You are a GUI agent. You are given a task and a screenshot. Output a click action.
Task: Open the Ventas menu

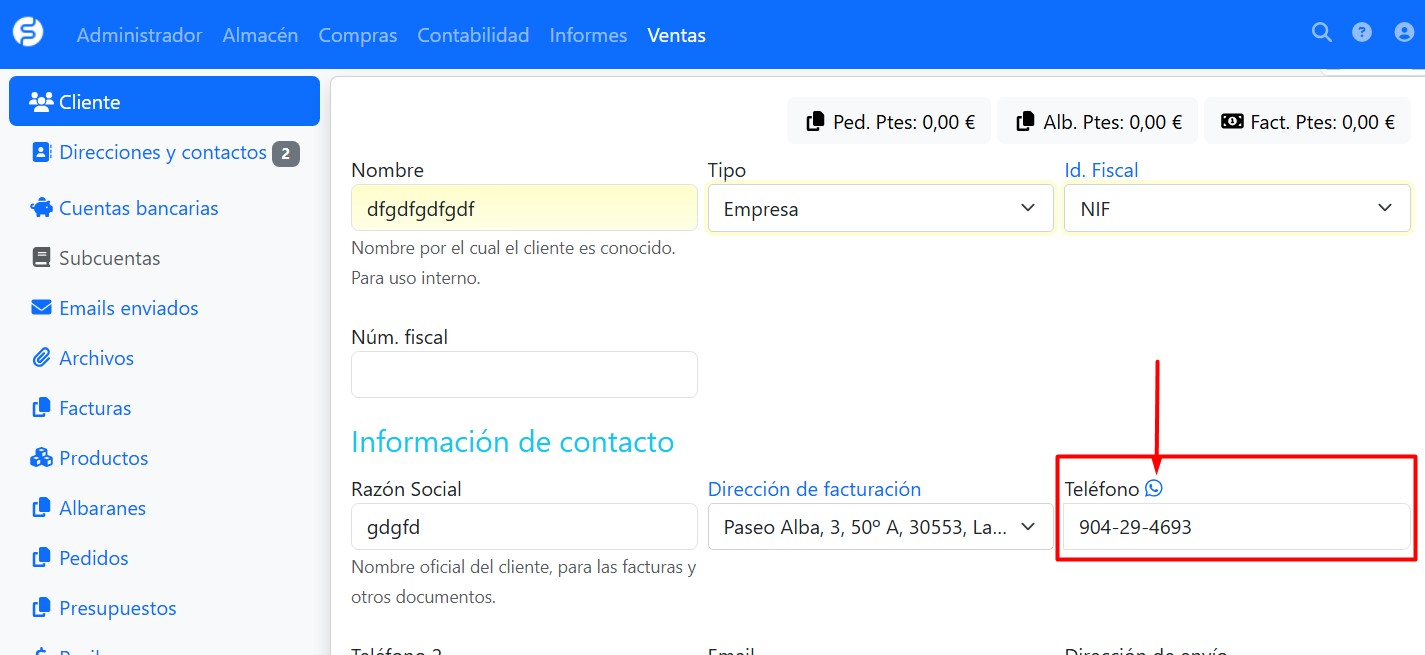[x=676, y=35]
